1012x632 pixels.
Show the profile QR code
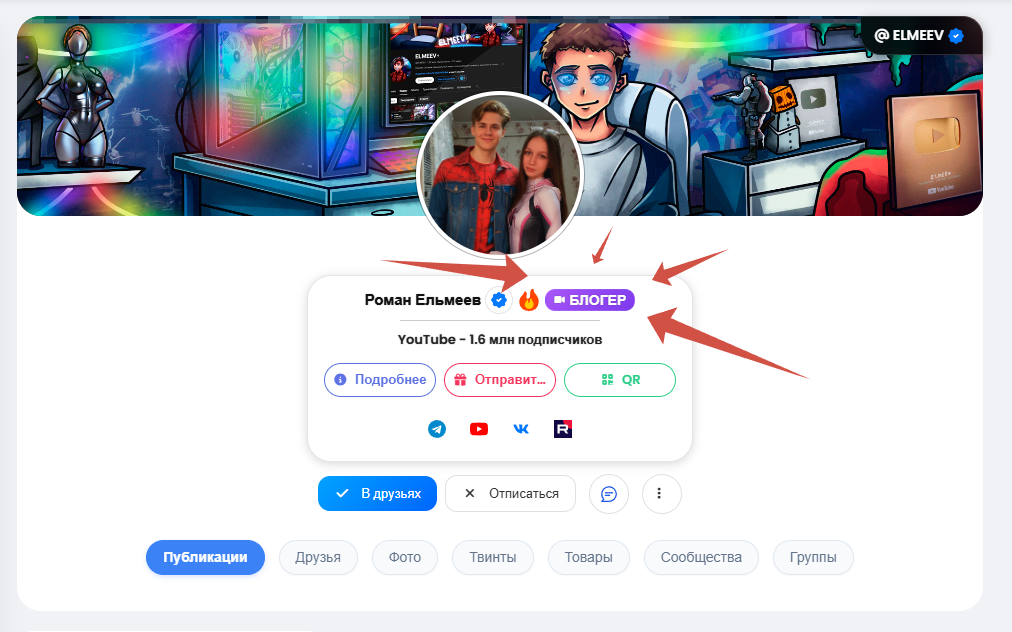620,380
